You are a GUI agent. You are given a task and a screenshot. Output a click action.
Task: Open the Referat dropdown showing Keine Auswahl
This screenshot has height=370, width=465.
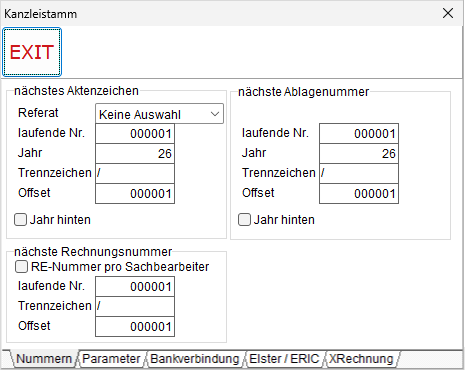159,114
